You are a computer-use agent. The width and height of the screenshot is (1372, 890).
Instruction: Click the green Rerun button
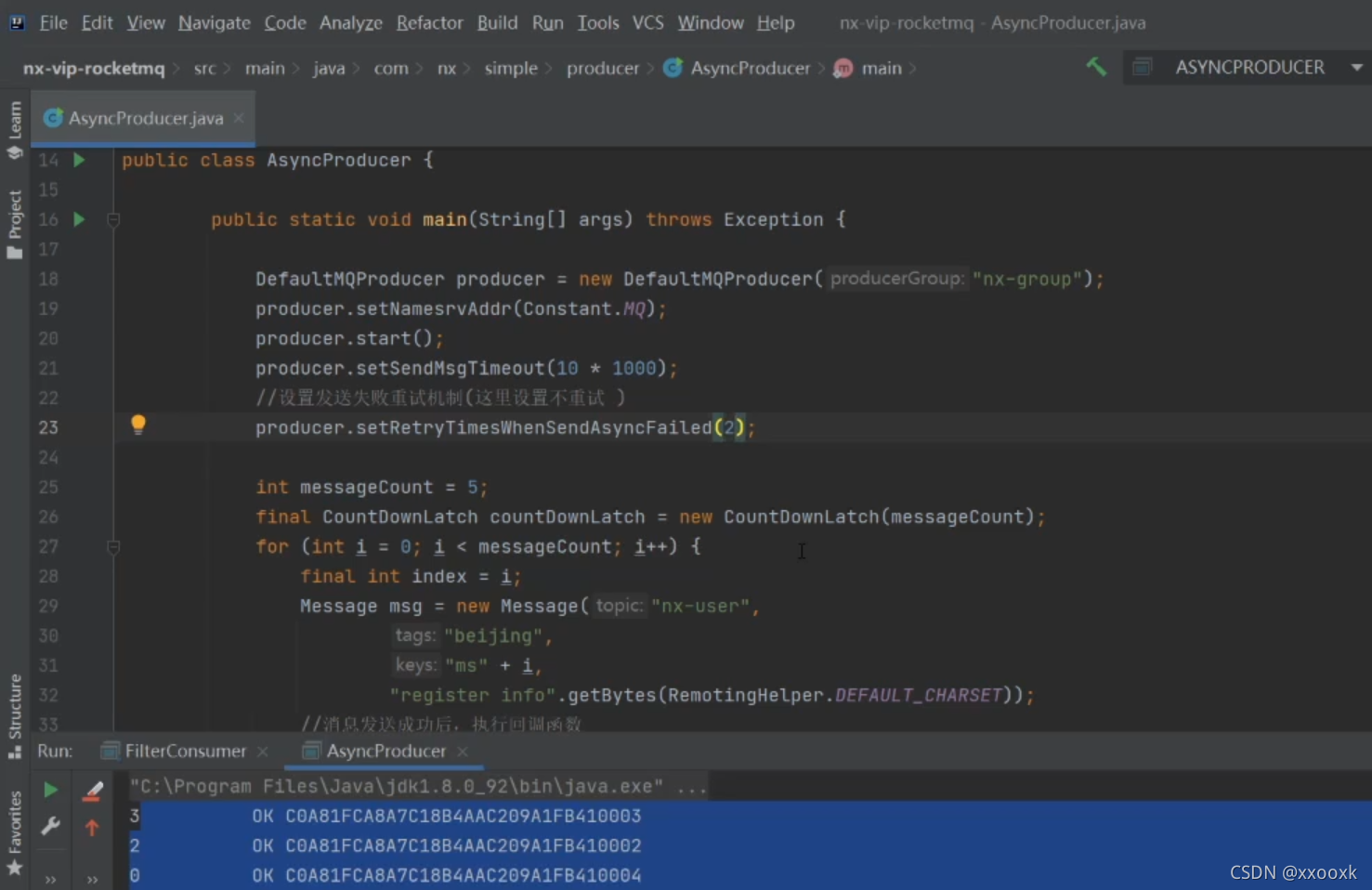tap(50, 790)
